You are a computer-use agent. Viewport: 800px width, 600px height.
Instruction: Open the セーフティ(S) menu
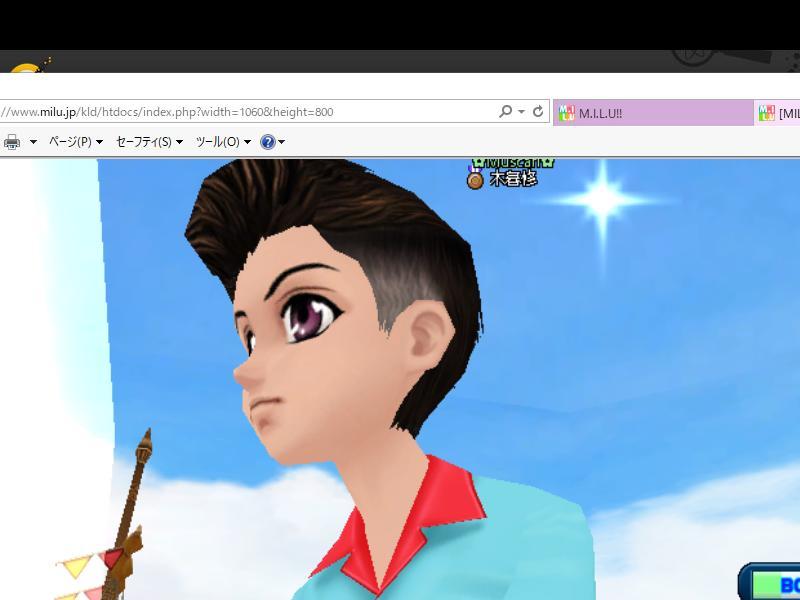[x=149, y=142]
